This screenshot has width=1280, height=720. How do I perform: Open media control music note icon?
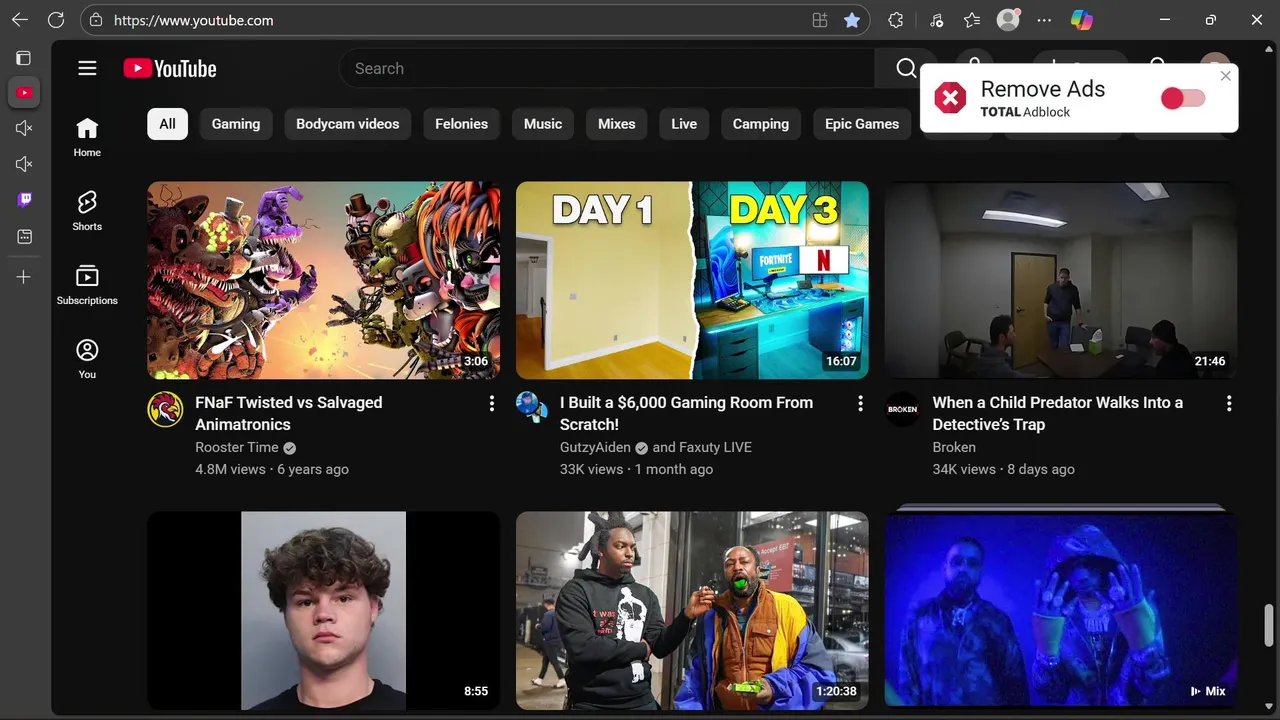[x=936, y=20]
